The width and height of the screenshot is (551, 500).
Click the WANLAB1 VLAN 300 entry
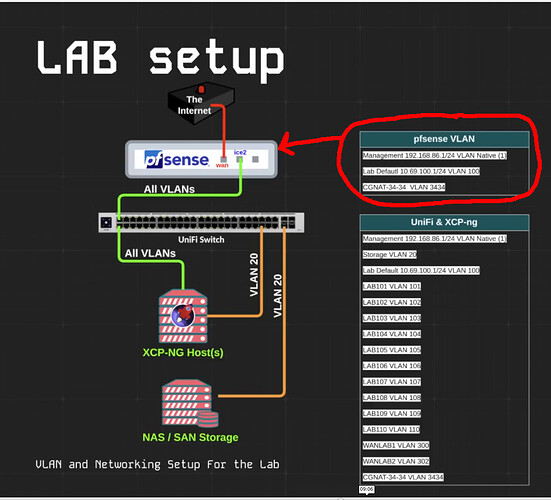(396, 446)
